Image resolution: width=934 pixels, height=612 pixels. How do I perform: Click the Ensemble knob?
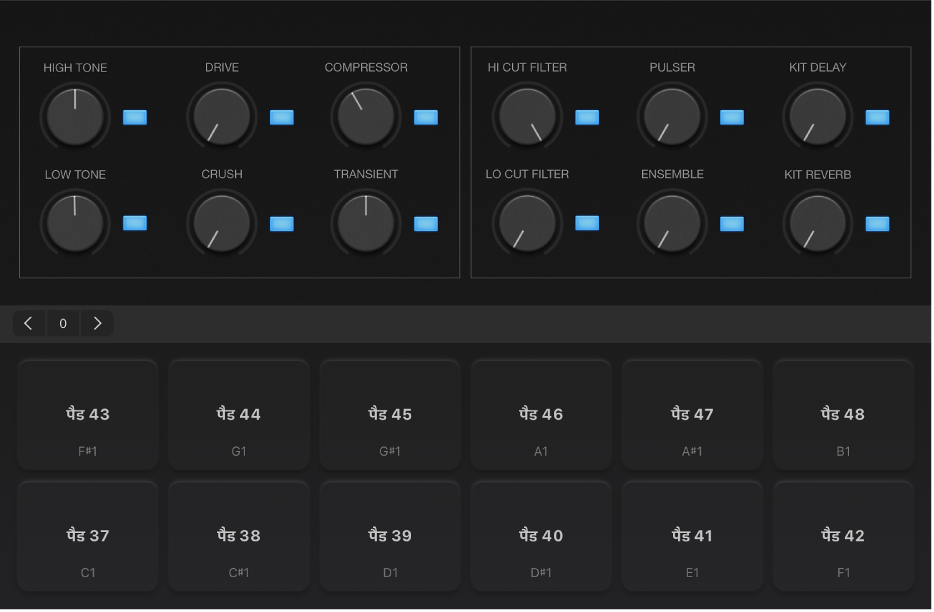click(x=673, y=223)
